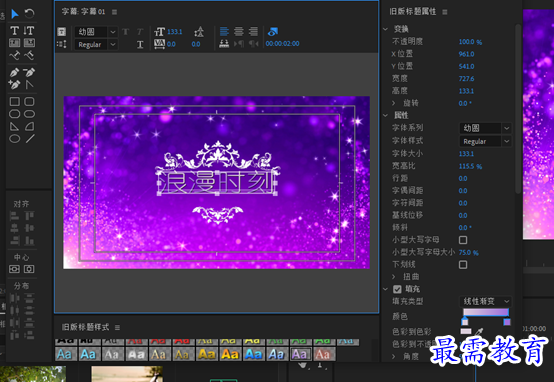This screenshot has height=382, width=554.
Task: Expand the 扭曲 section
Action: click(394, 277)
